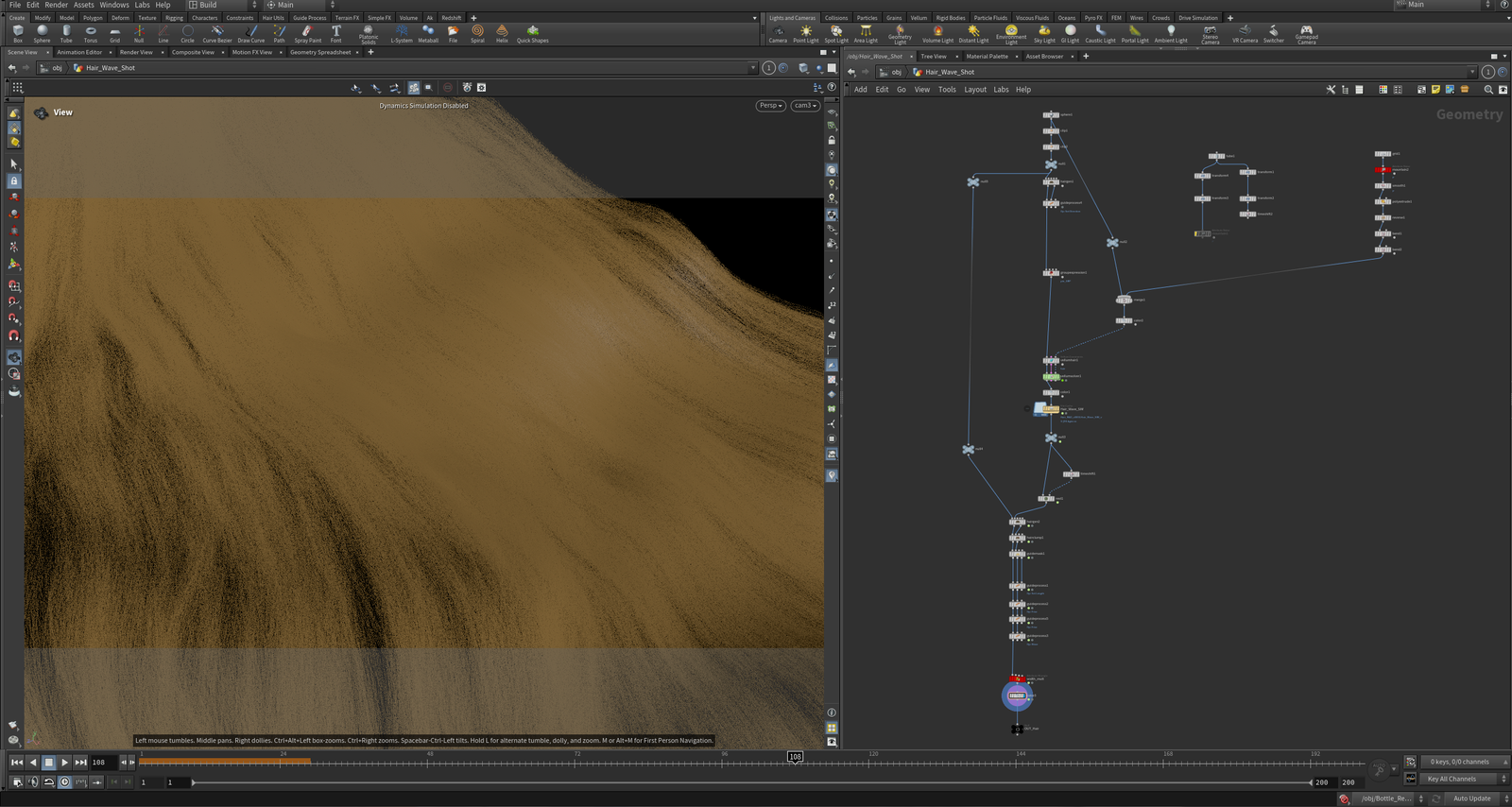Click the frame 108 marker on timeline
Viewport: 1512px width, 807px height.
coord(795,757)
